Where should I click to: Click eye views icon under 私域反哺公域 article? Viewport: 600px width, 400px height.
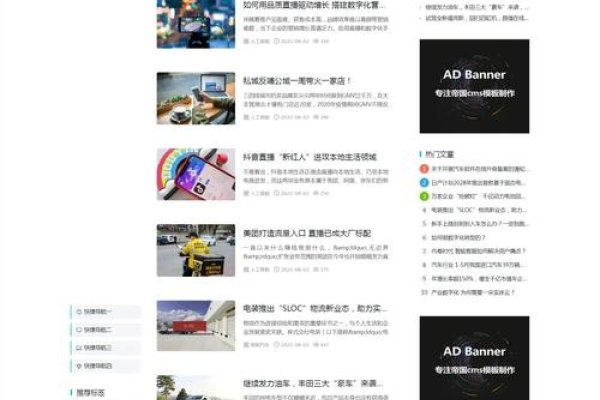tap(316, 117)
